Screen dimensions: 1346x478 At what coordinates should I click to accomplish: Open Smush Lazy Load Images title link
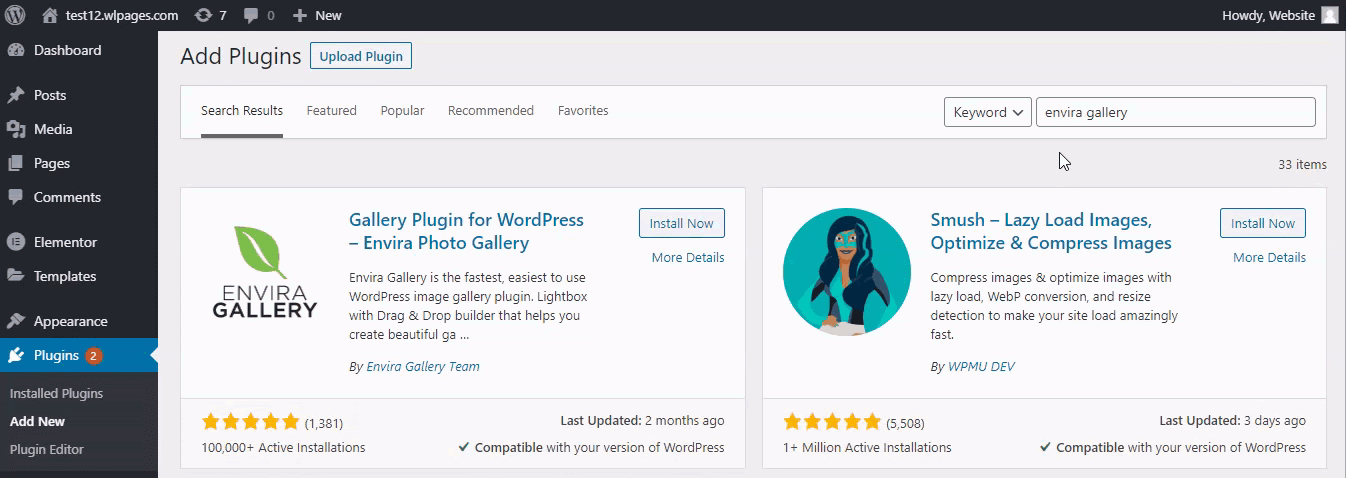pyautogui.click(x=1051, y=231)
